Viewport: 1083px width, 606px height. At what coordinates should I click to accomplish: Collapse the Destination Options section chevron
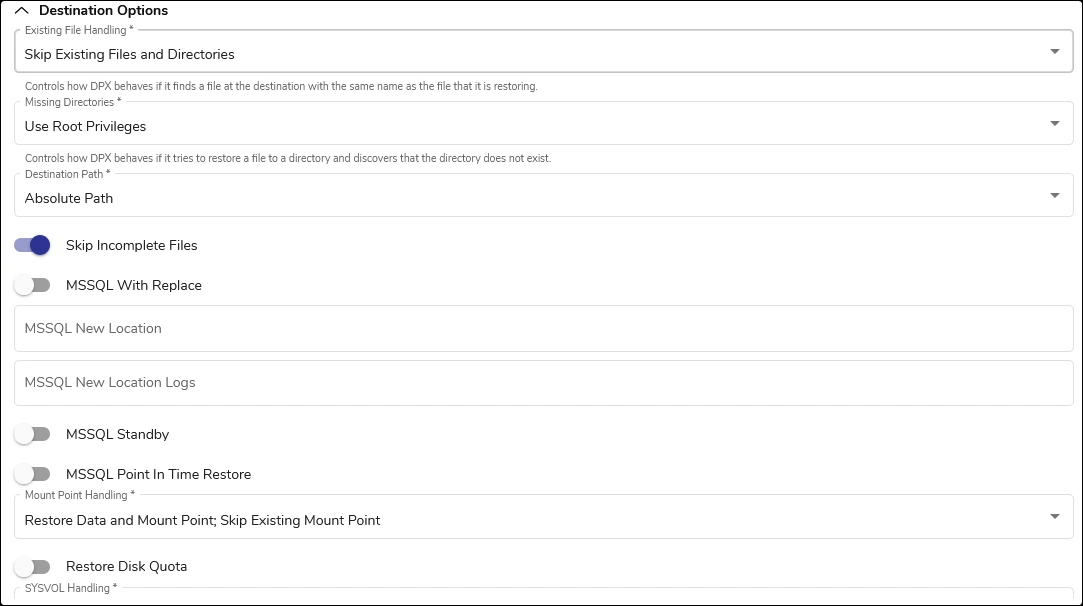coord(22,11)
